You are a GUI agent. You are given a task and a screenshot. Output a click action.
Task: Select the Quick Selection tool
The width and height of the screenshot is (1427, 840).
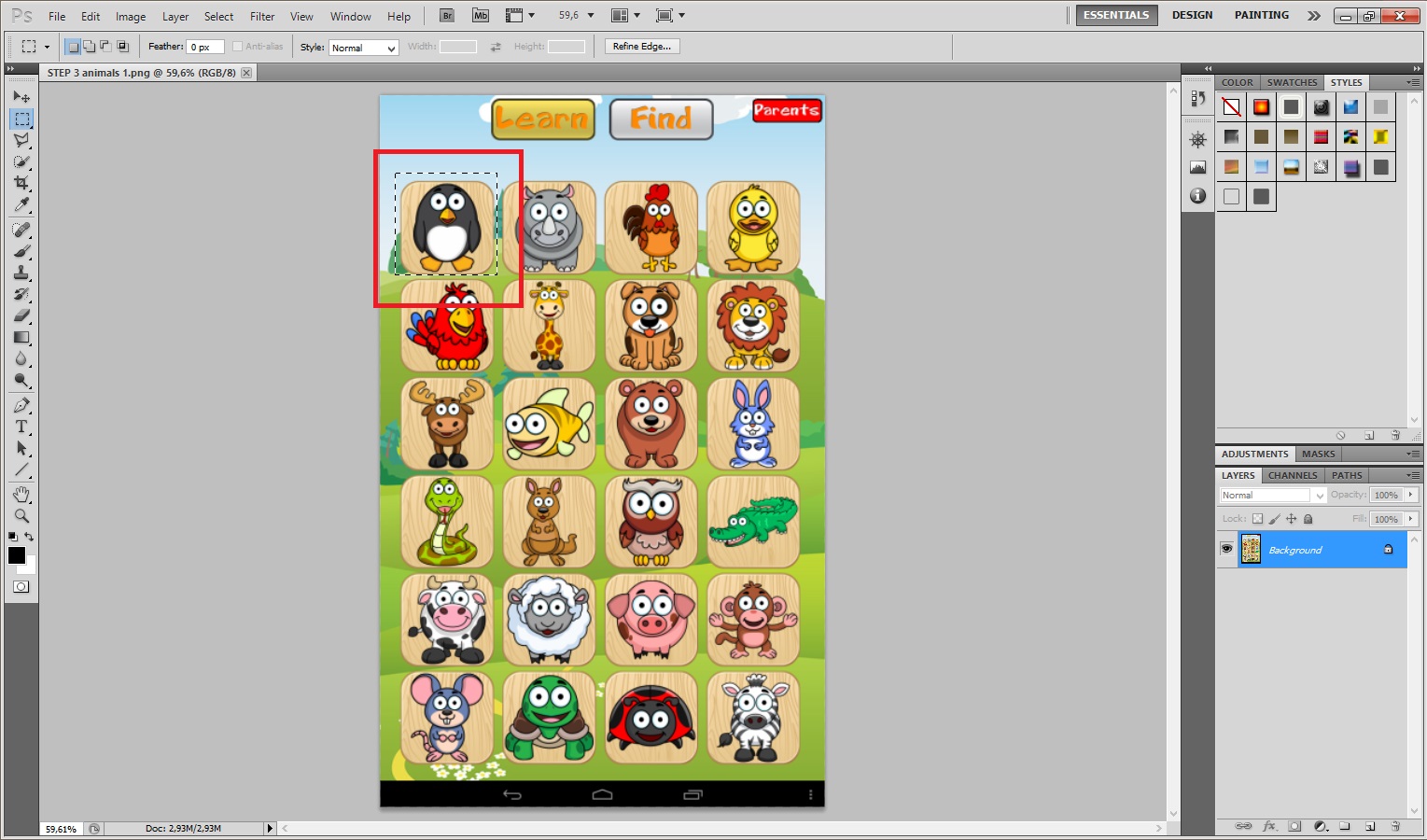(21, 161)
